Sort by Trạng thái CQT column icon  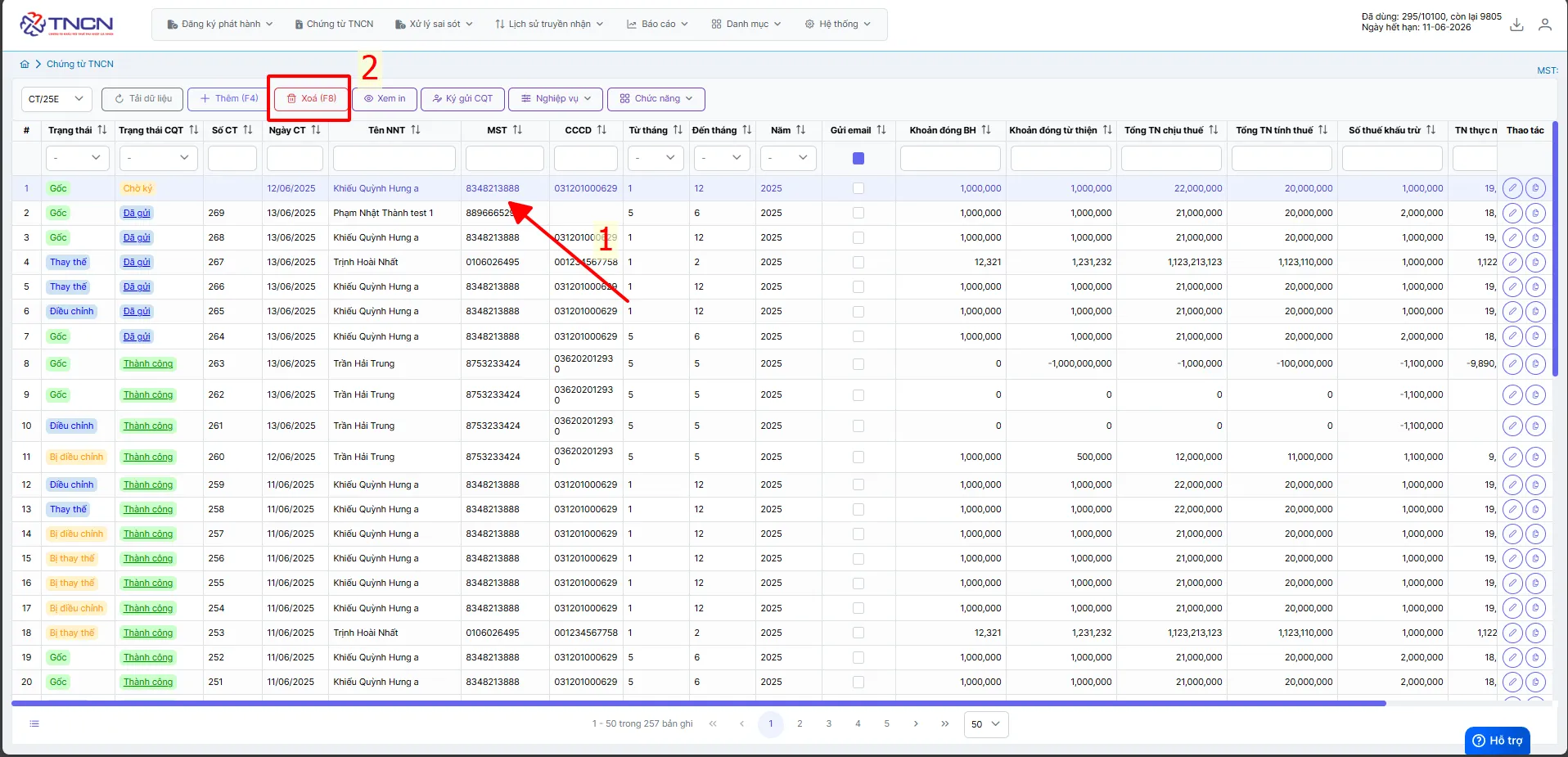[x=194, y=130]
